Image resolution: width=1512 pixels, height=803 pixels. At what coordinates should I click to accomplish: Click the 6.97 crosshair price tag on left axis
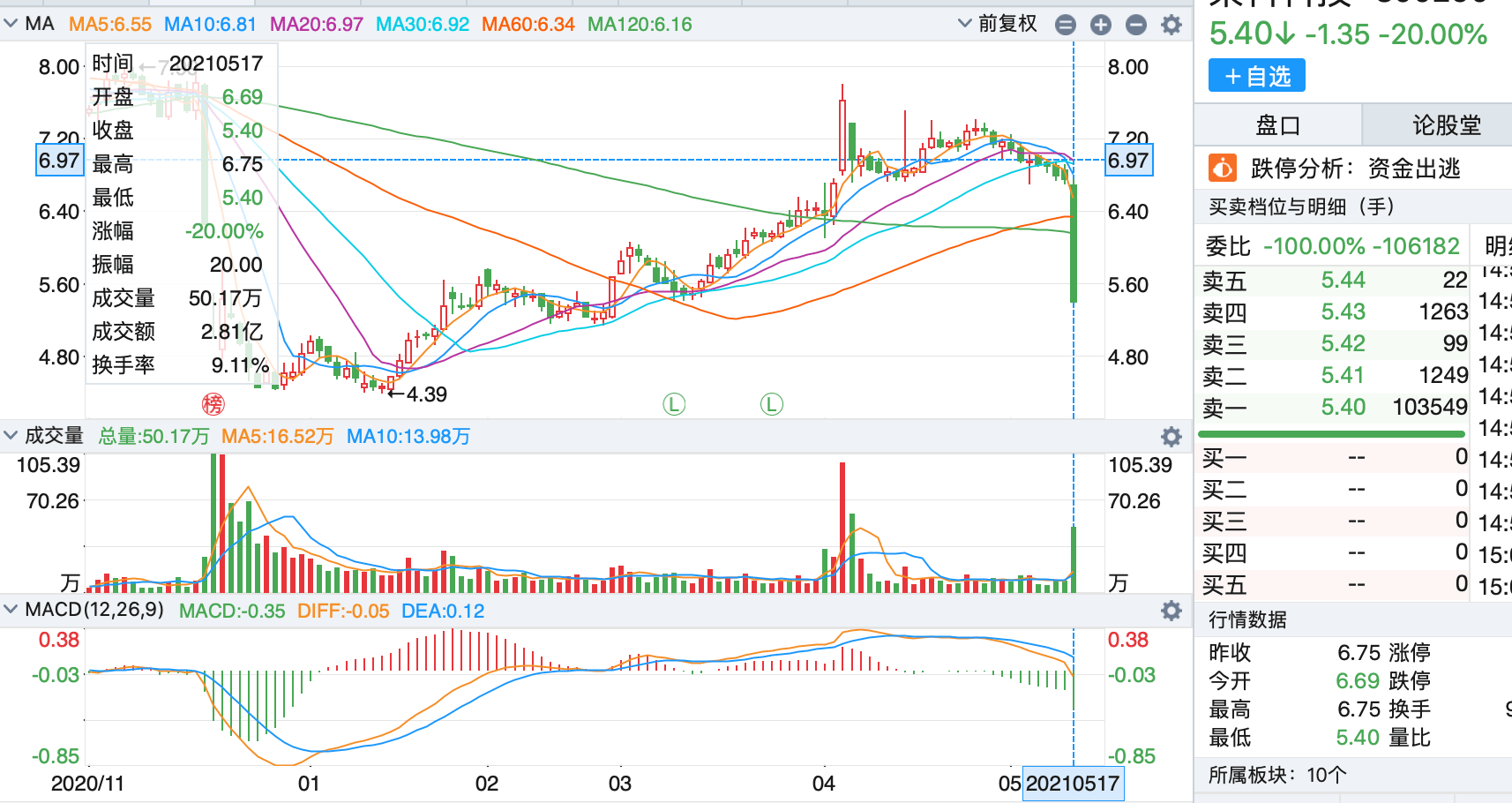pos(59,161)
